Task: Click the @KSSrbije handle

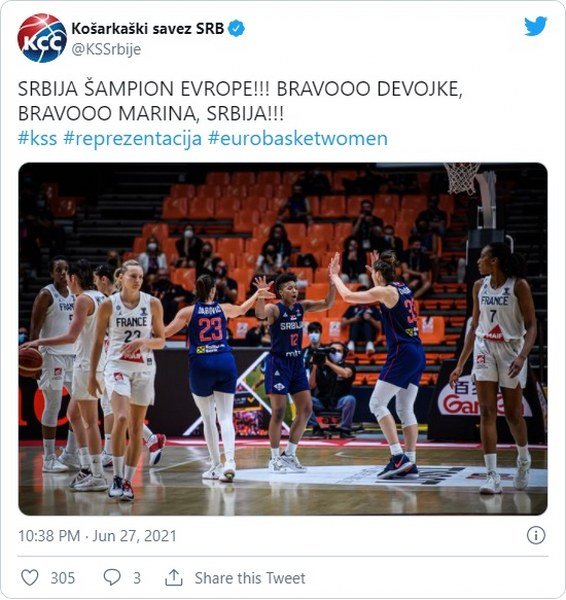Action: (106, 49)
